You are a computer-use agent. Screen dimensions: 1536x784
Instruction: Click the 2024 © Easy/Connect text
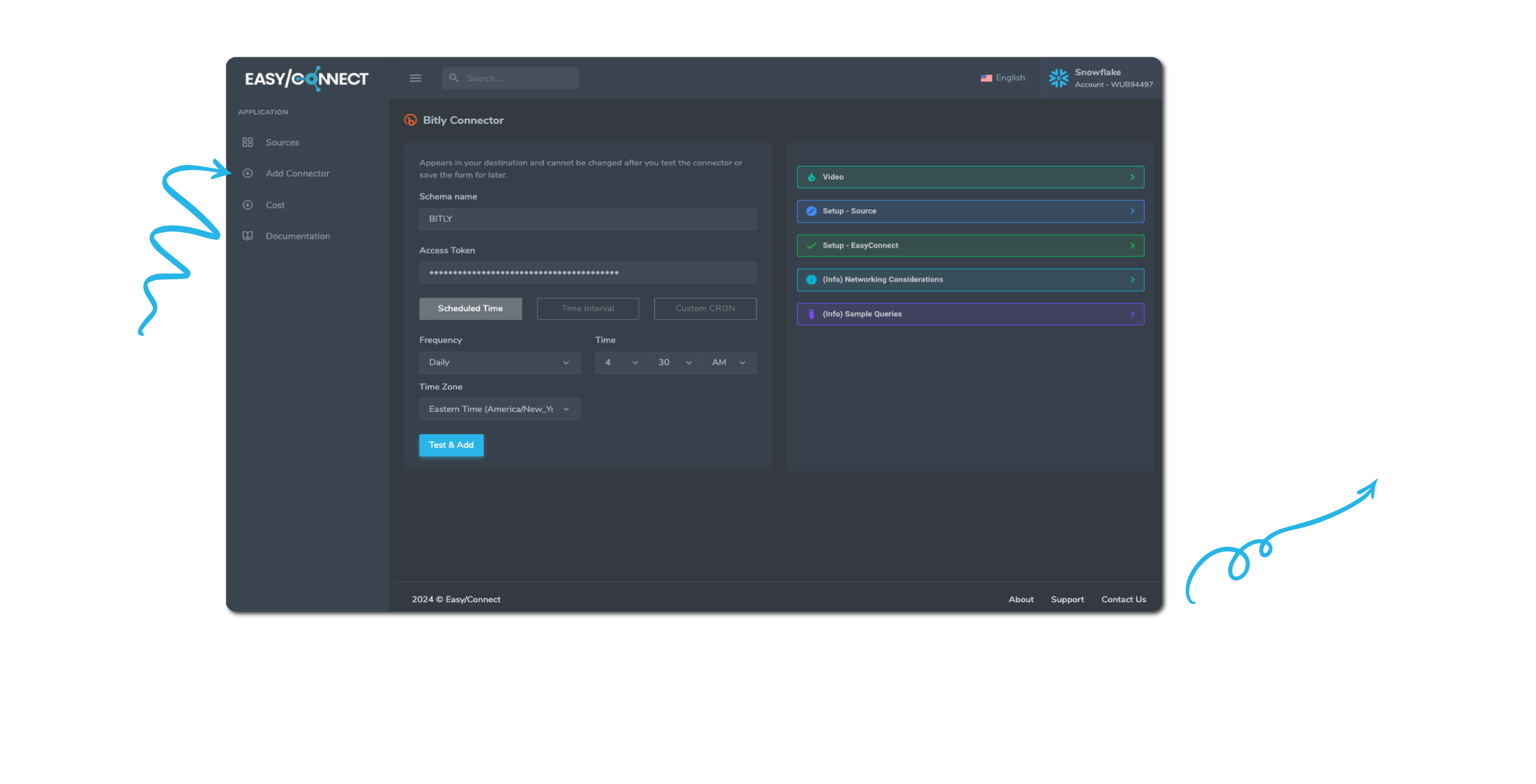pyautogui.click(x=455, y=599)
